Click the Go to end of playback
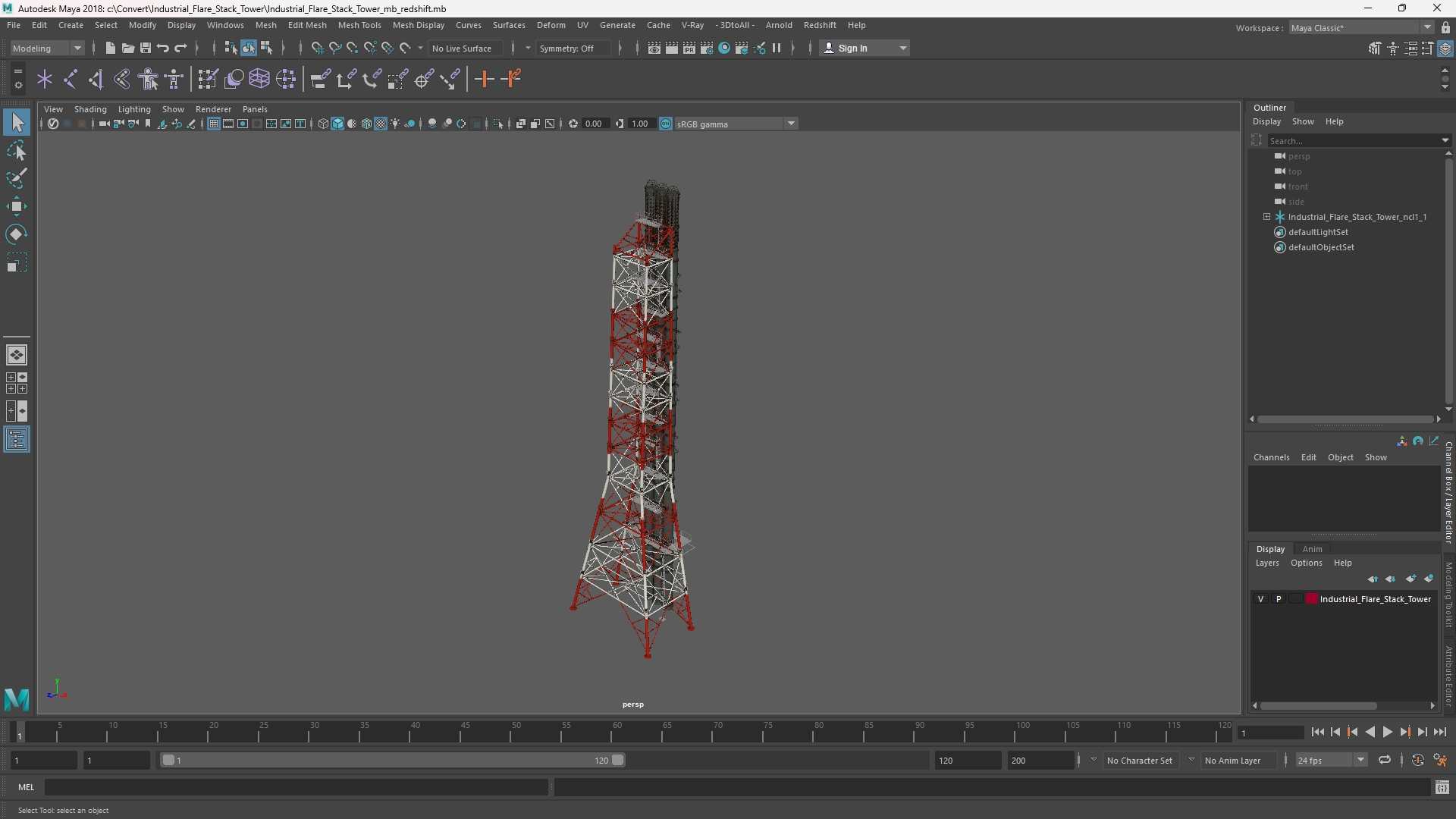 coord(1440,732)
